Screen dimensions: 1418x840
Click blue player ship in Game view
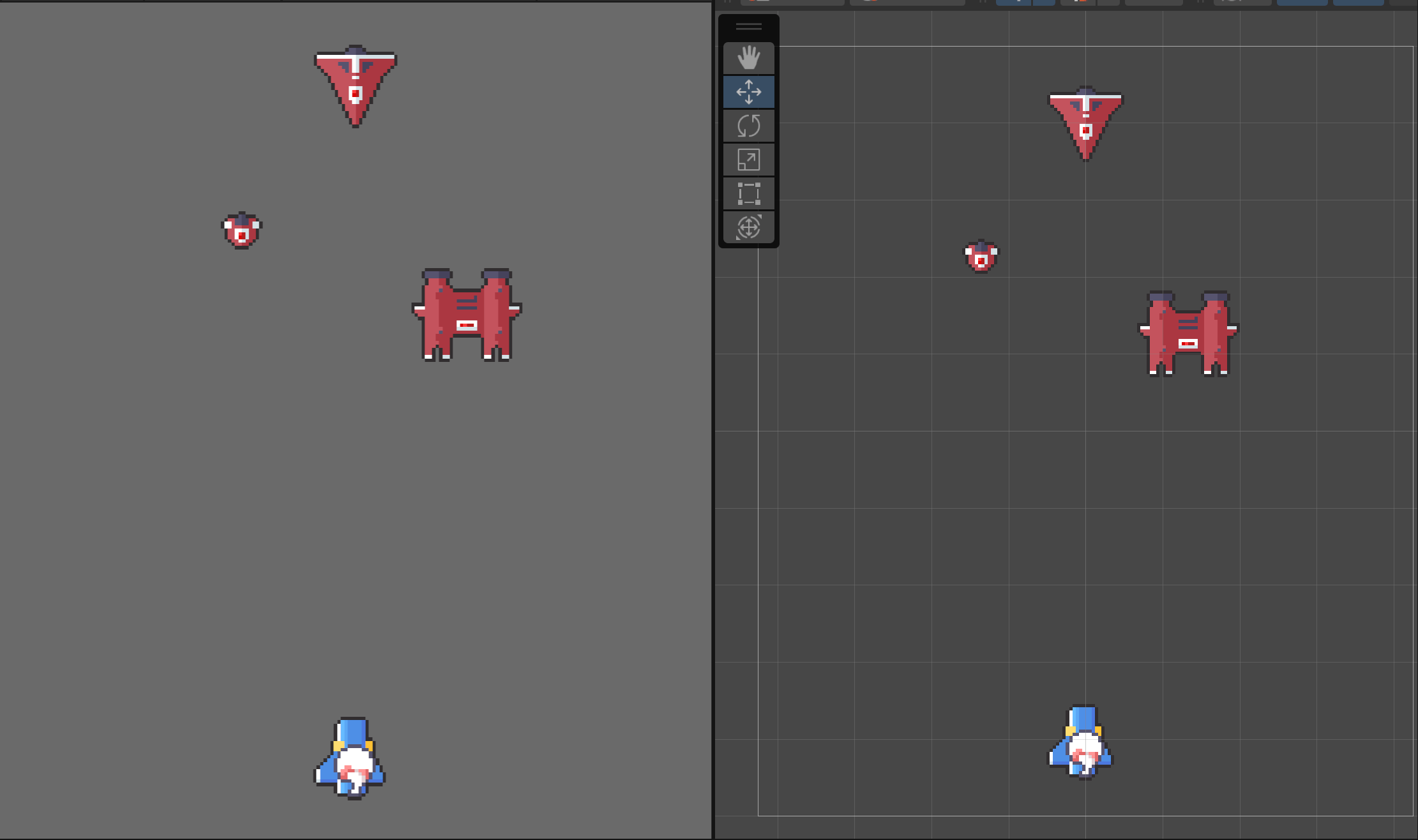point(351,760)
